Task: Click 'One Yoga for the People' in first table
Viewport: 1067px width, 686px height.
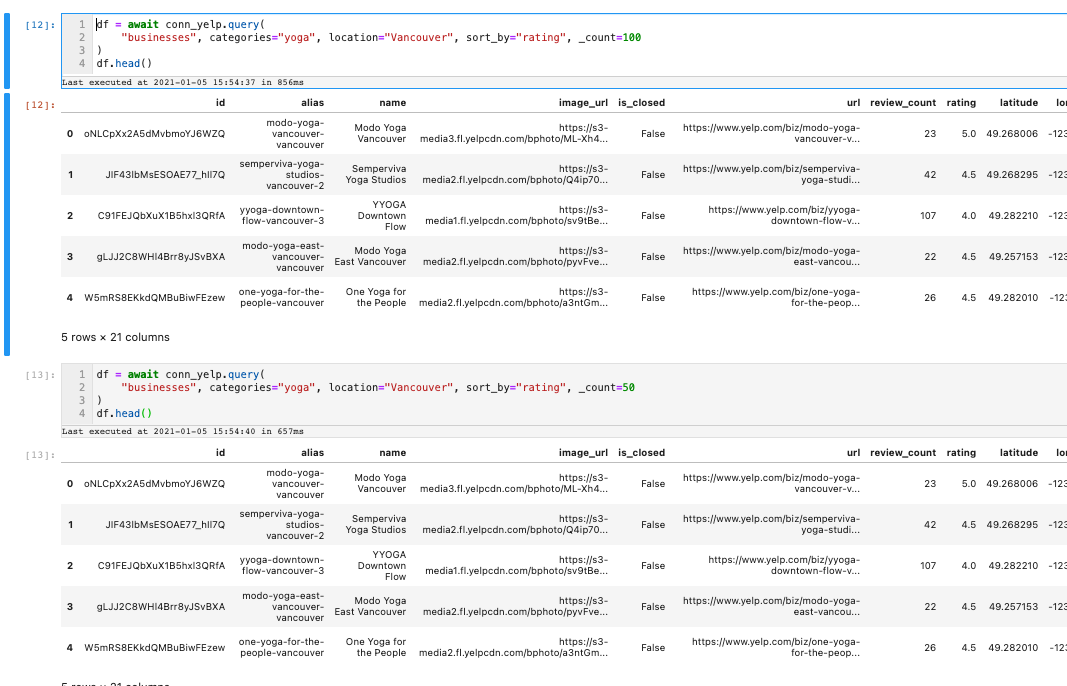Action: point(376,297)
